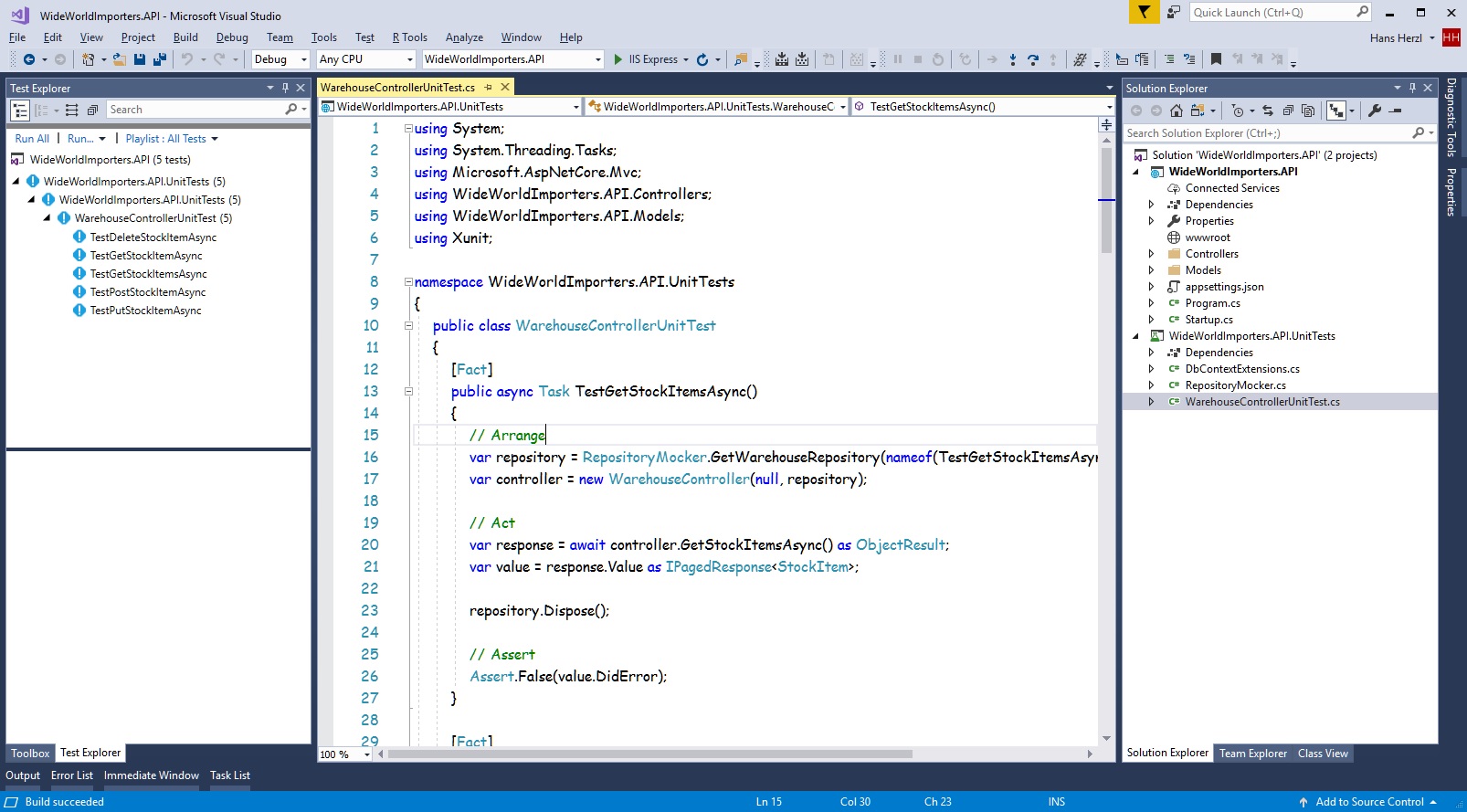The height and width of the screenshot is (812, 1467).
Task: Click the Step Into debug icon
Action: click(x=1012, y=59)
